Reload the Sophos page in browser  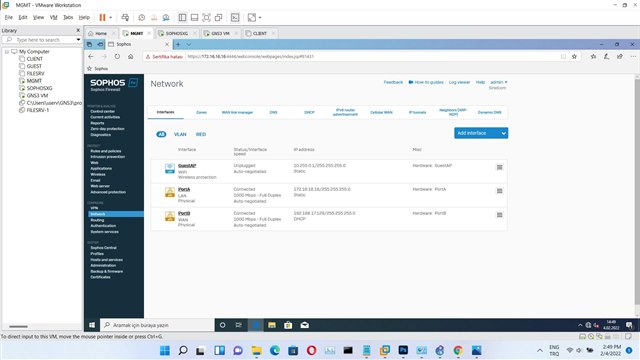pos(117,56)
